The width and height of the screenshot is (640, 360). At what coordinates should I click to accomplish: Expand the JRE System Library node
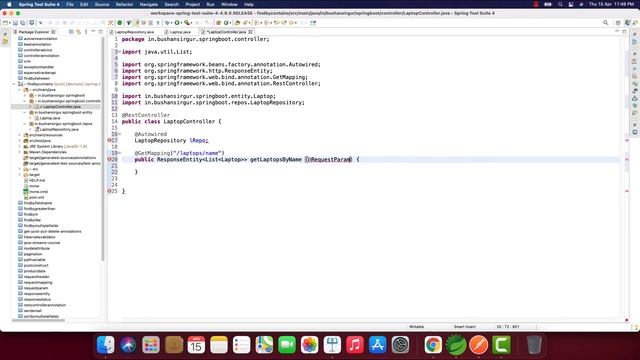[20, 146]
